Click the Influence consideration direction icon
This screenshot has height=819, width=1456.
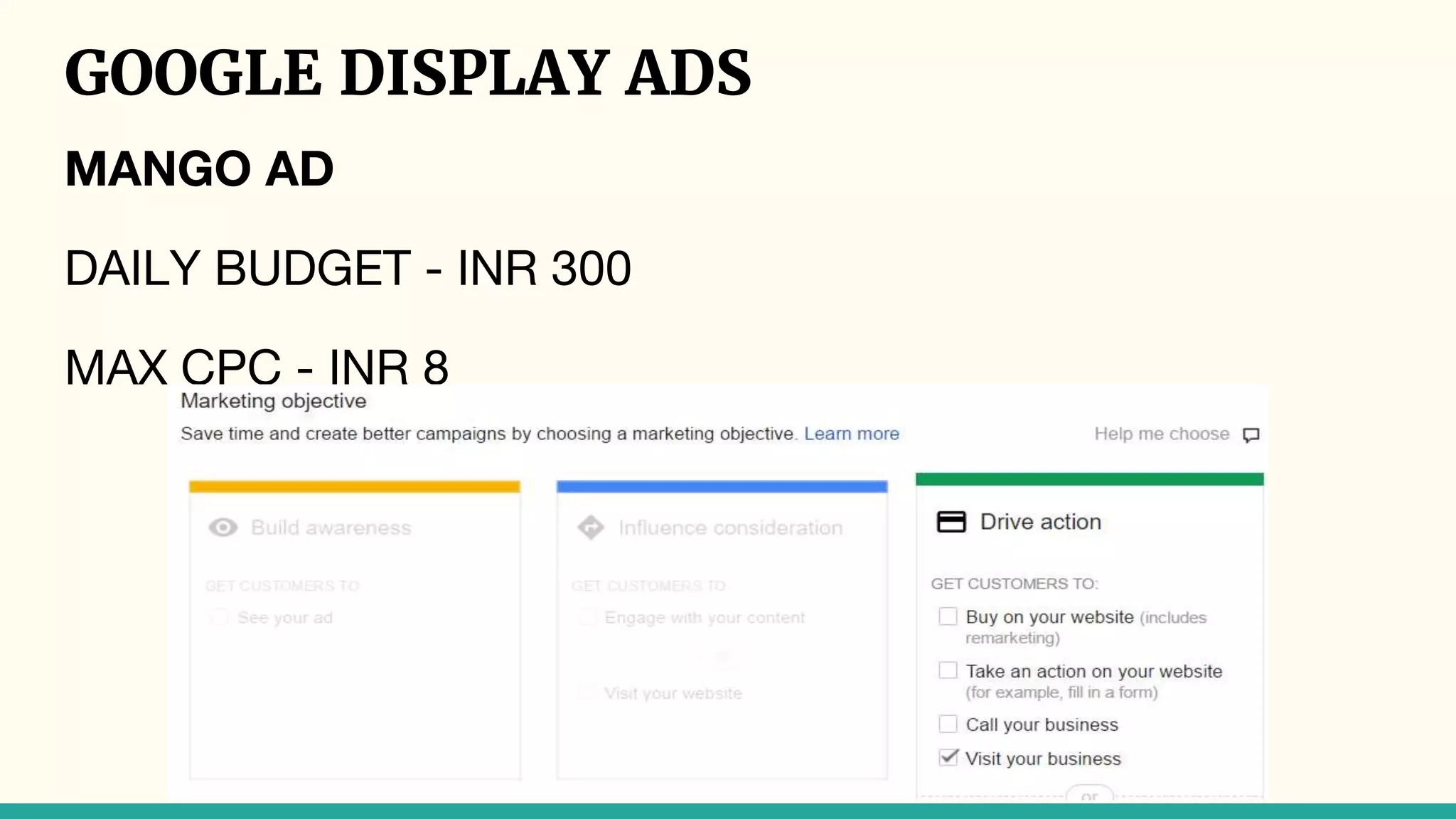click(x=591, y=528)
